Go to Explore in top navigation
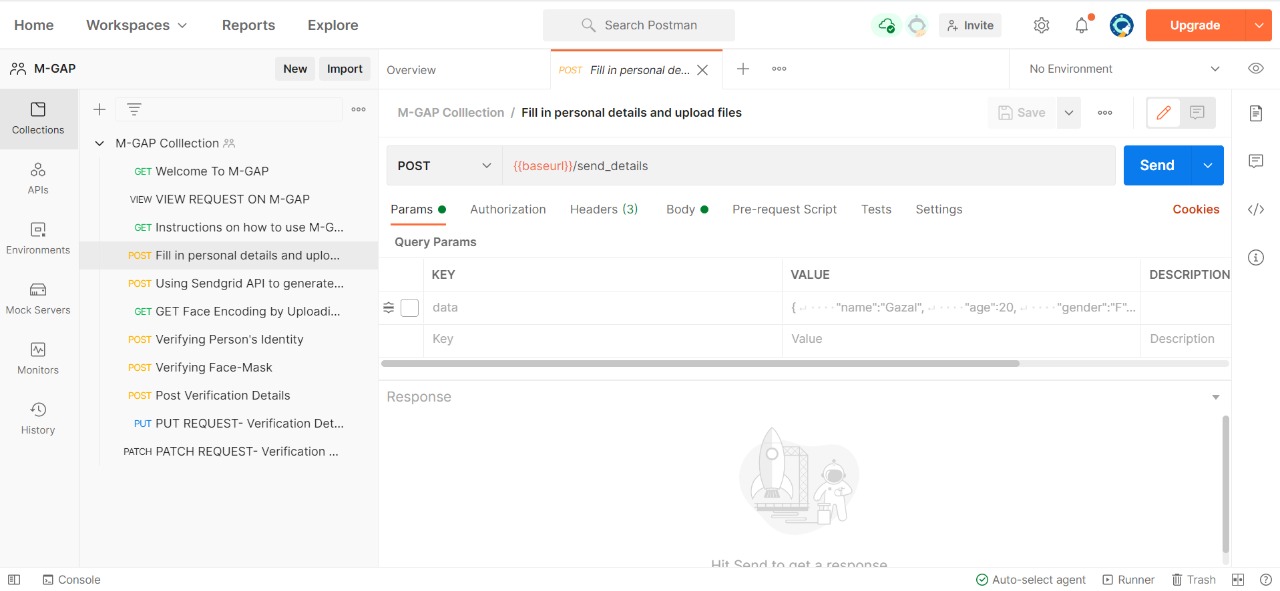 click(333, 25)
